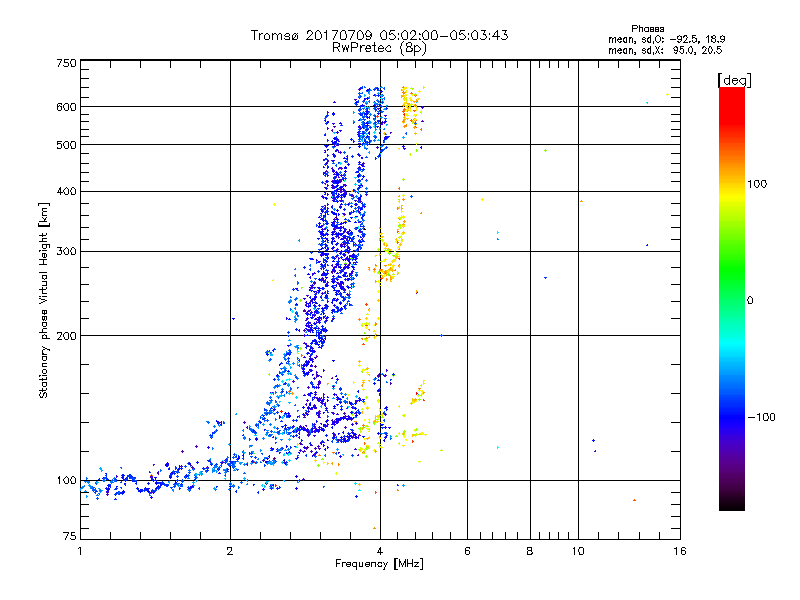Click the y-axis label '200'
800x600 pixels.
[66, 336]
